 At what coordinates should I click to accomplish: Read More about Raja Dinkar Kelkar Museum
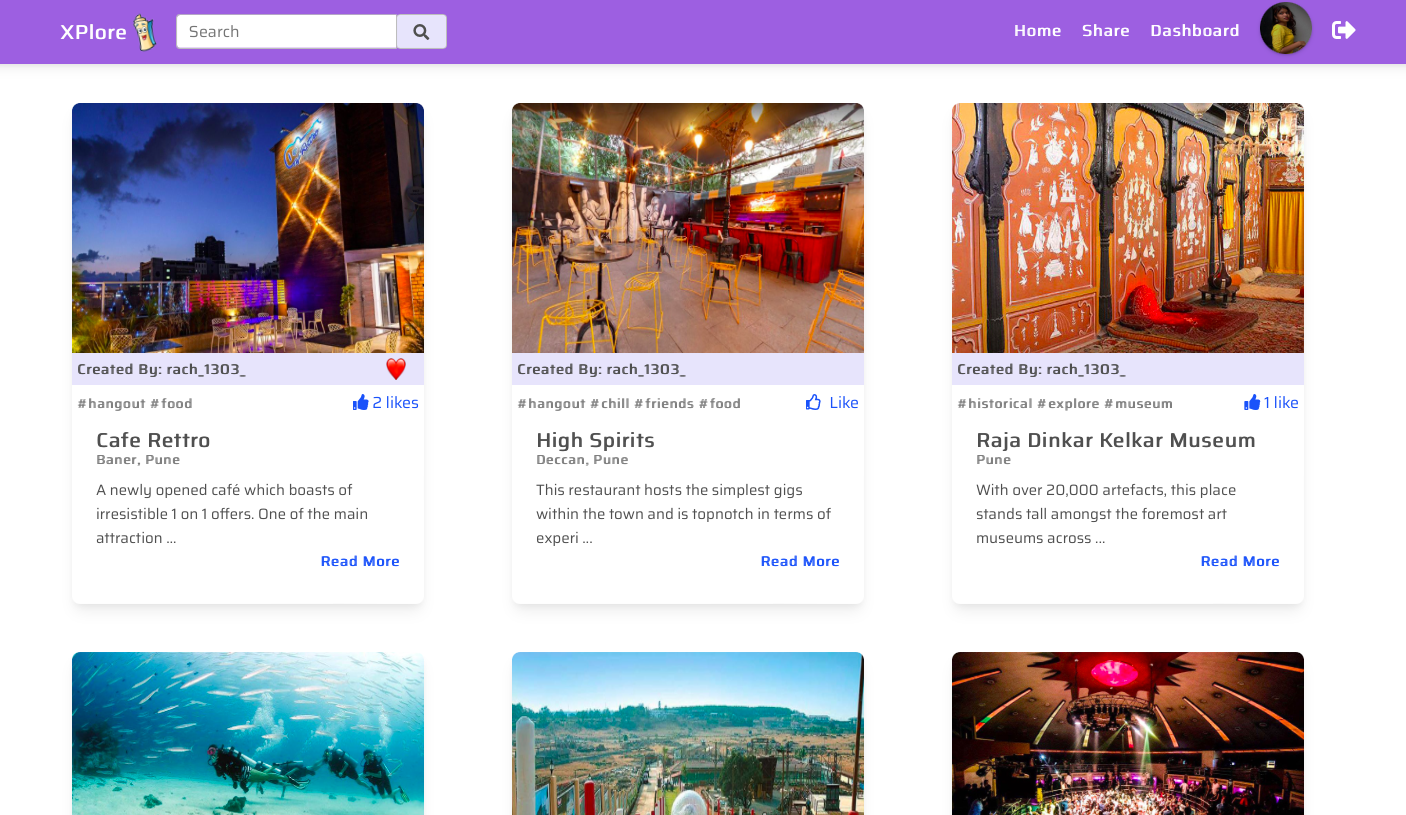[x=1240, y=560]
